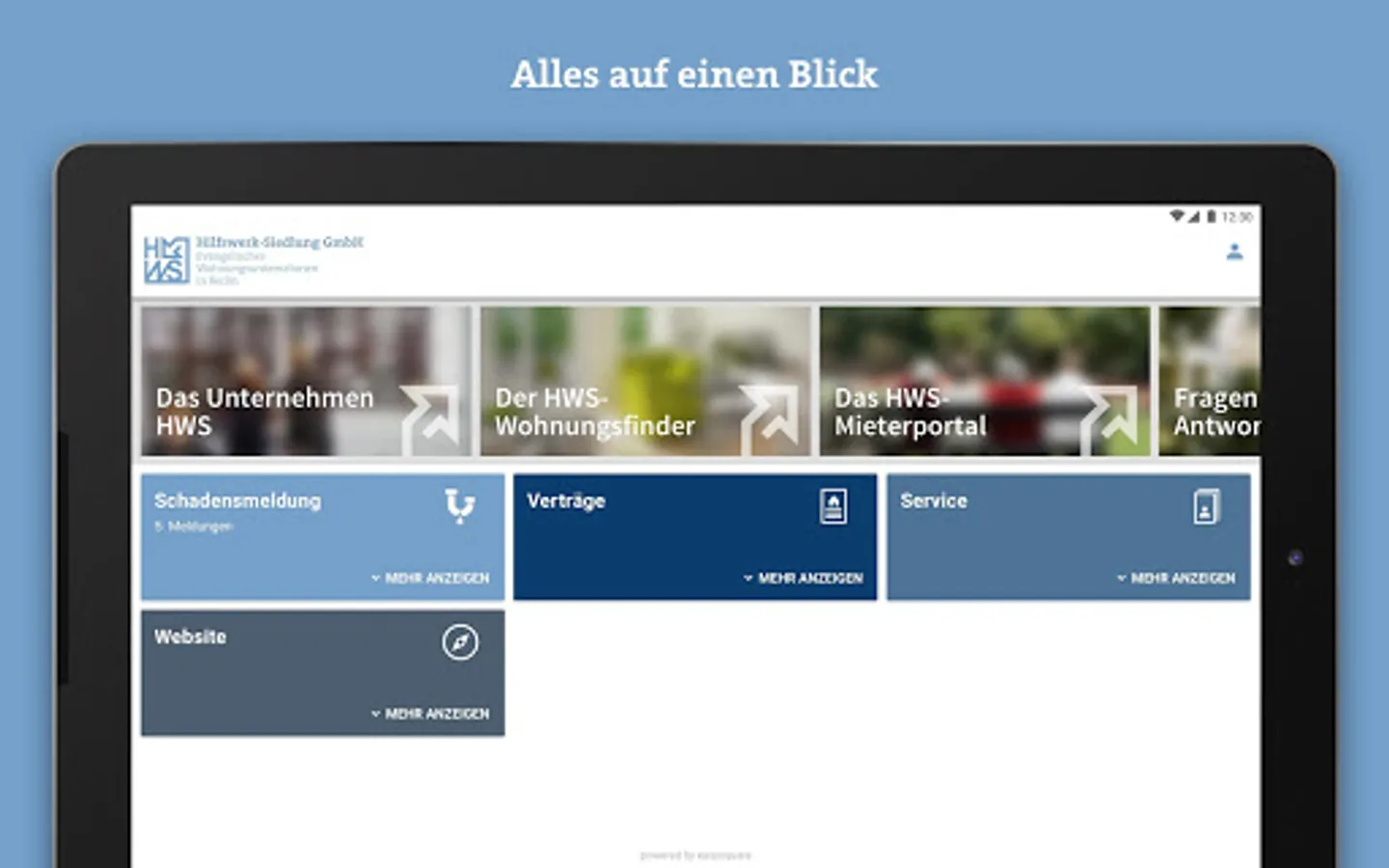Select the Service card title

tap(934, 501)
